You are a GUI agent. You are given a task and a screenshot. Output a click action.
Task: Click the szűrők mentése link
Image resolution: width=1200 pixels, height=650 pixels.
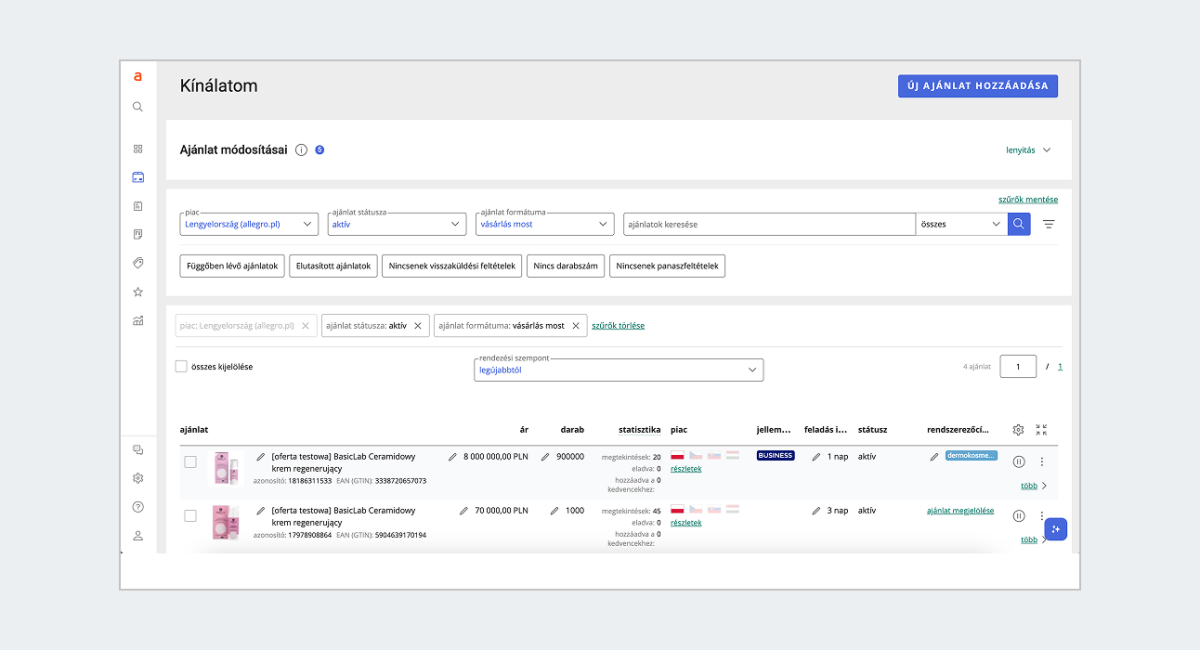coord(1028,200)
